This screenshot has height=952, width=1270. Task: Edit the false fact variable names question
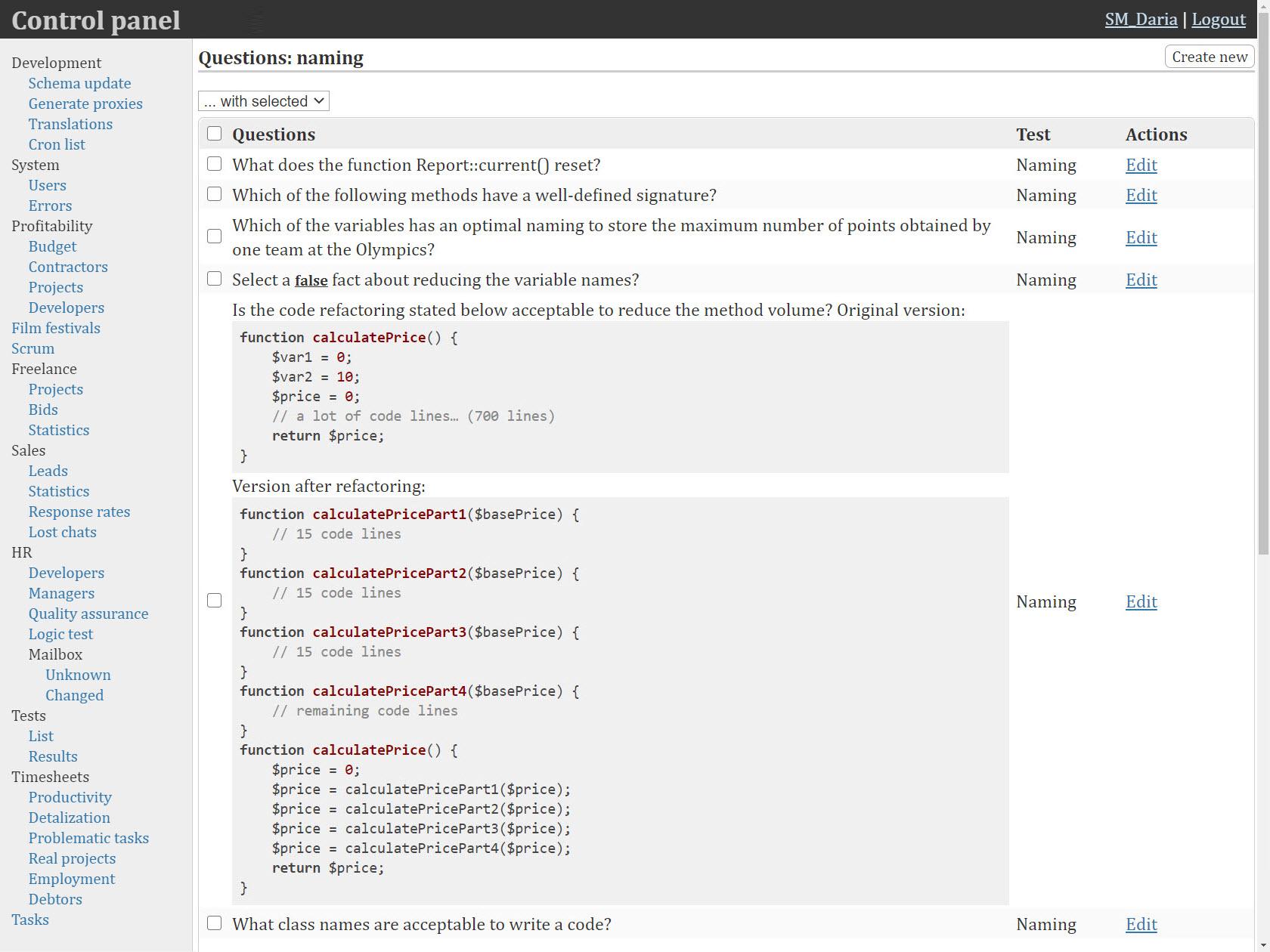[1141, 280]
